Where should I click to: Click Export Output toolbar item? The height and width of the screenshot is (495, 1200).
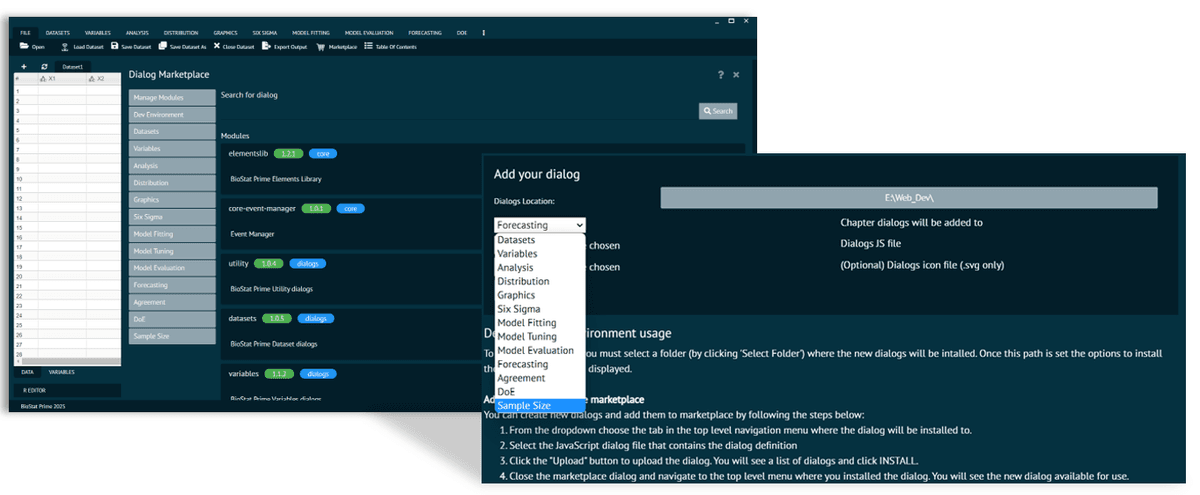(284, 46)
